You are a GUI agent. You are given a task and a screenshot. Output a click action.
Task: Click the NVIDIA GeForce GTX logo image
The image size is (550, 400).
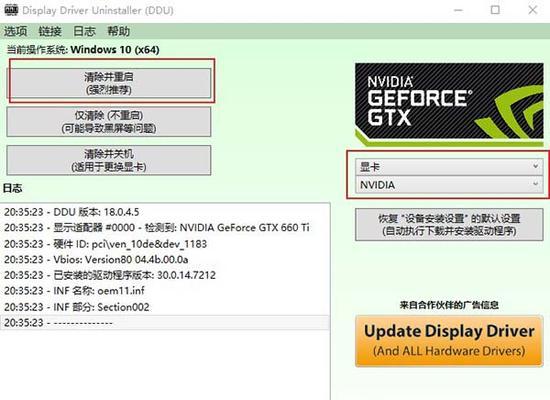(x=449, y=105)
